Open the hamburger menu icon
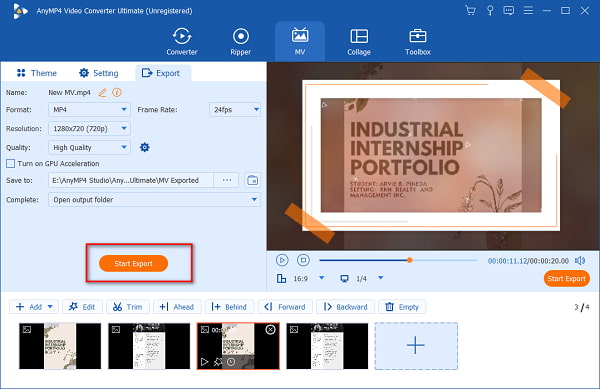This screenshot has height=389, width=600. pyautogui.click(x=528, y=10)
